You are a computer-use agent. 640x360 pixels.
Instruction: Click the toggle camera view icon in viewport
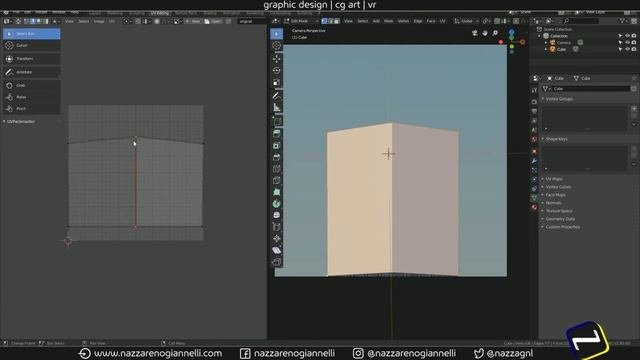(475, 33)
